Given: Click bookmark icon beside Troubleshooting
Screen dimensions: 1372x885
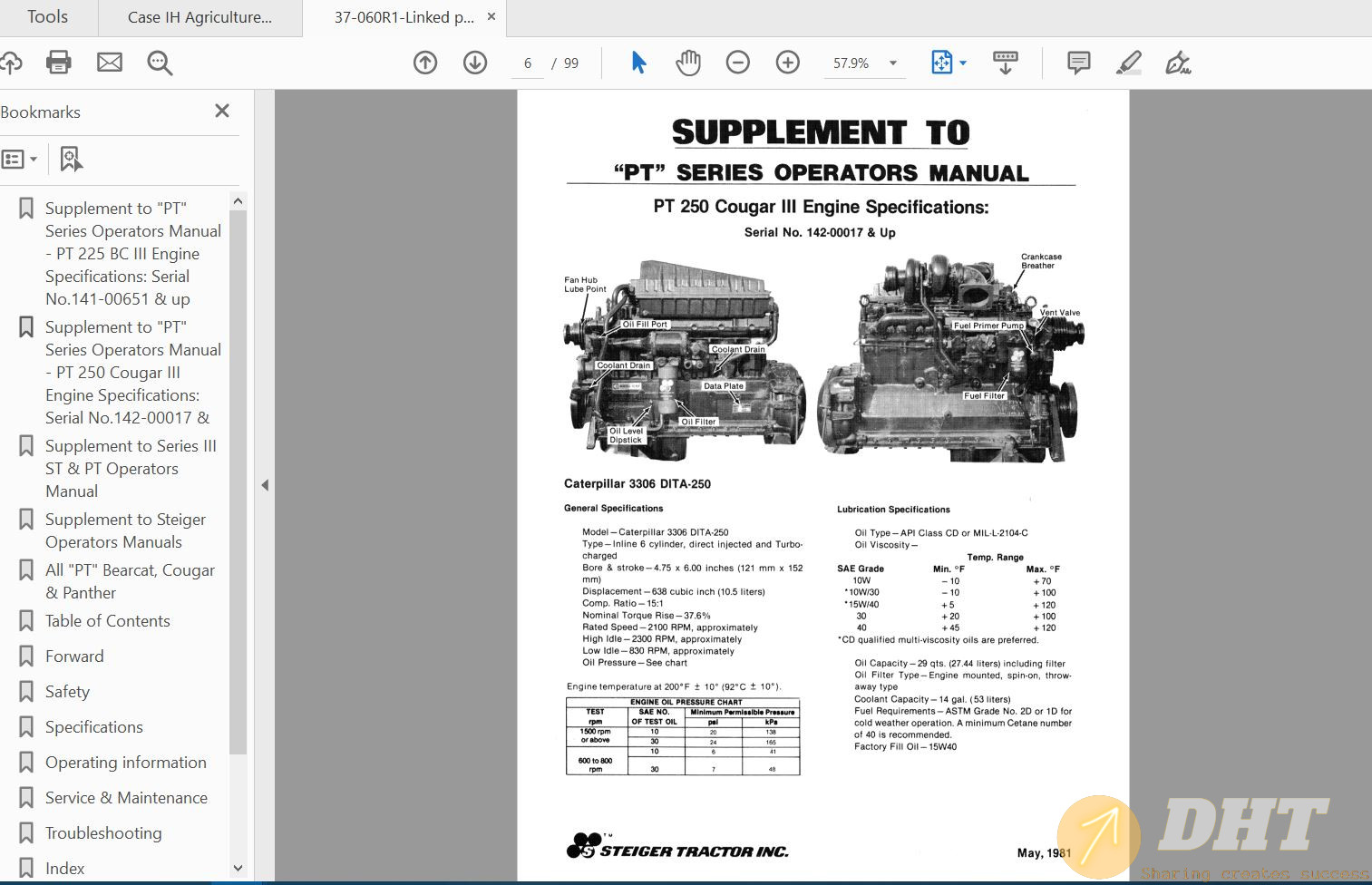Looking at the screenshot, I should [x=26, y=833].
